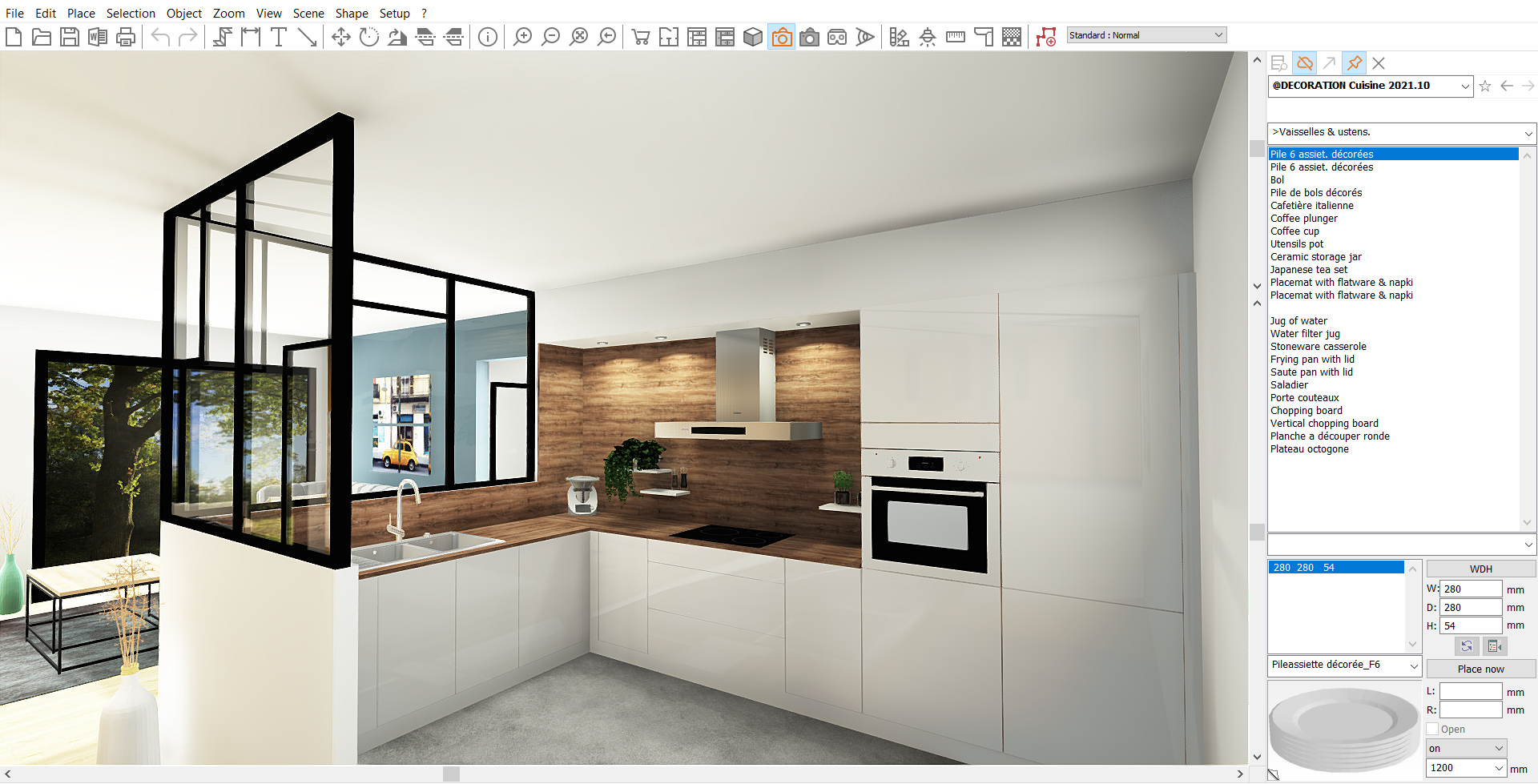Open the Scene menu
The image size is (1538, 784).
(308, 13)
